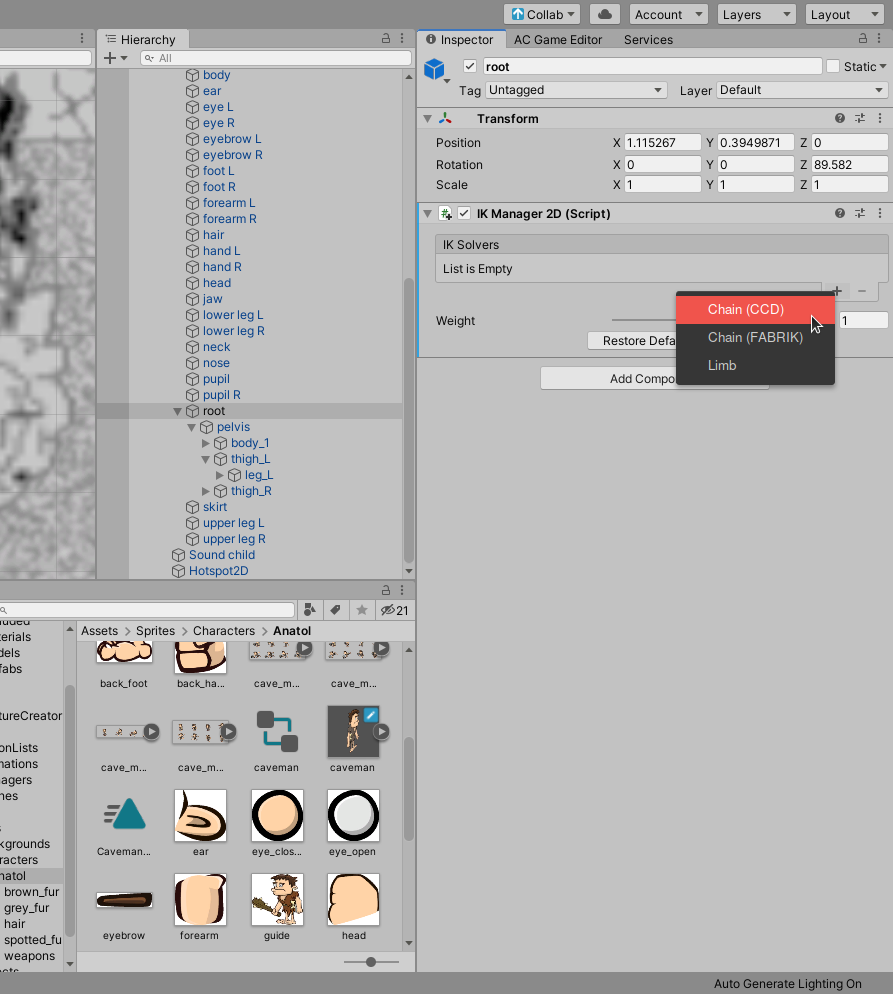Screen dimensions: 893x994
Task: Click the Transform component help icon
Action: (x=840, y=119)
